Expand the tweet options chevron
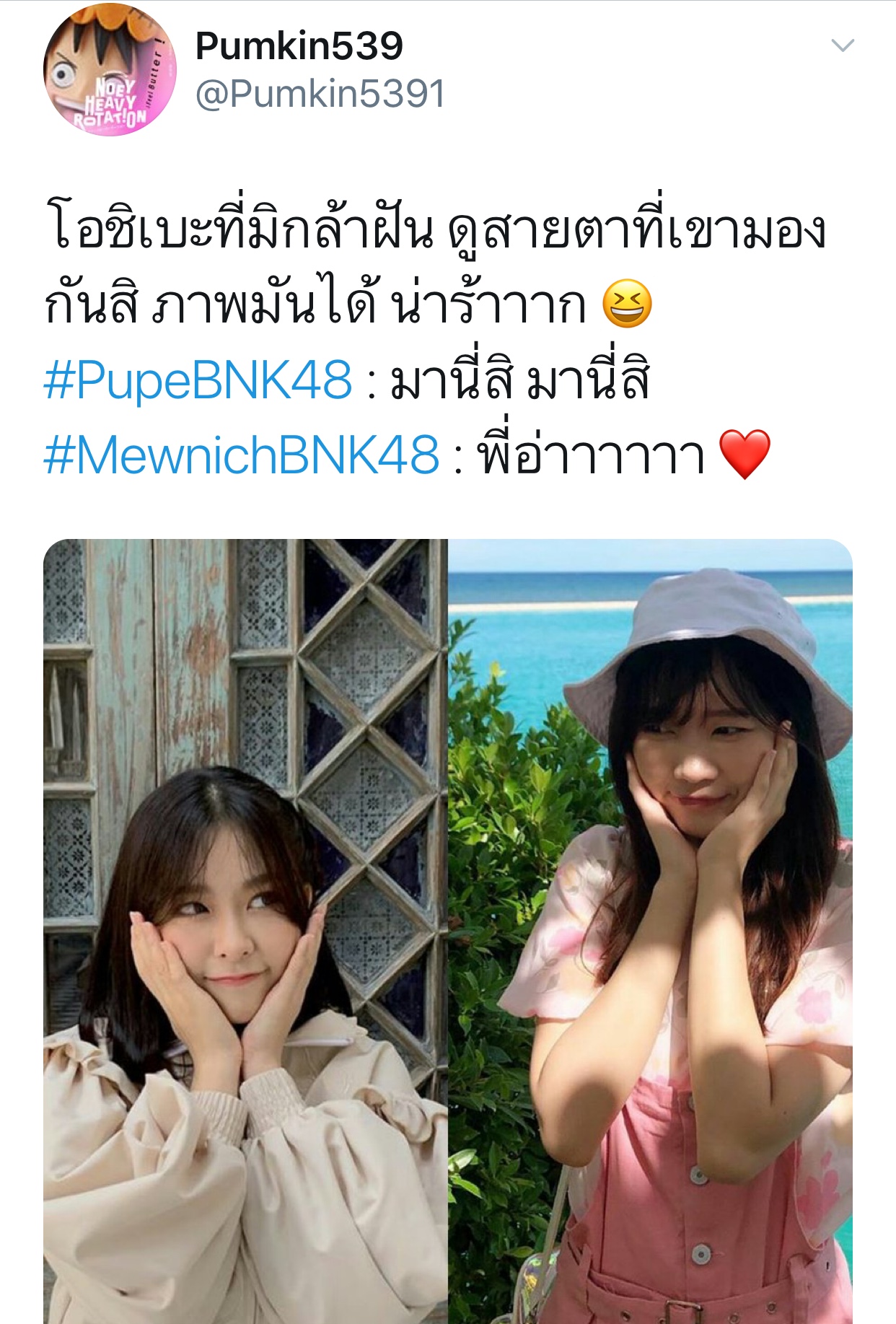 click(x=843, y=46)
